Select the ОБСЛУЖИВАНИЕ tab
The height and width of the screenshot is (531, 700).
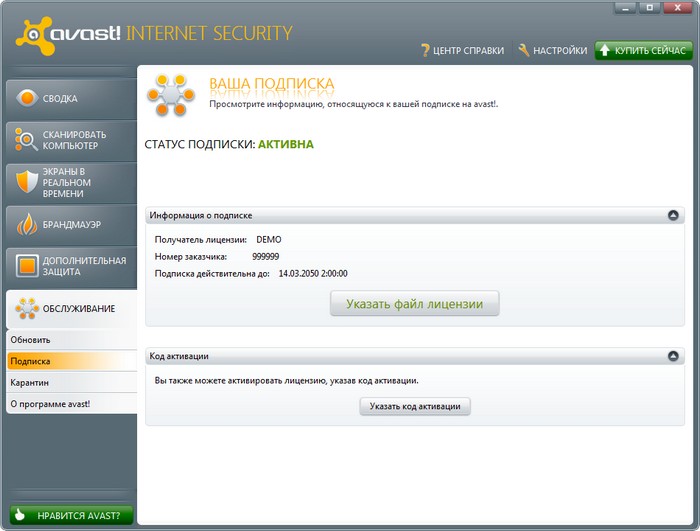71,309
